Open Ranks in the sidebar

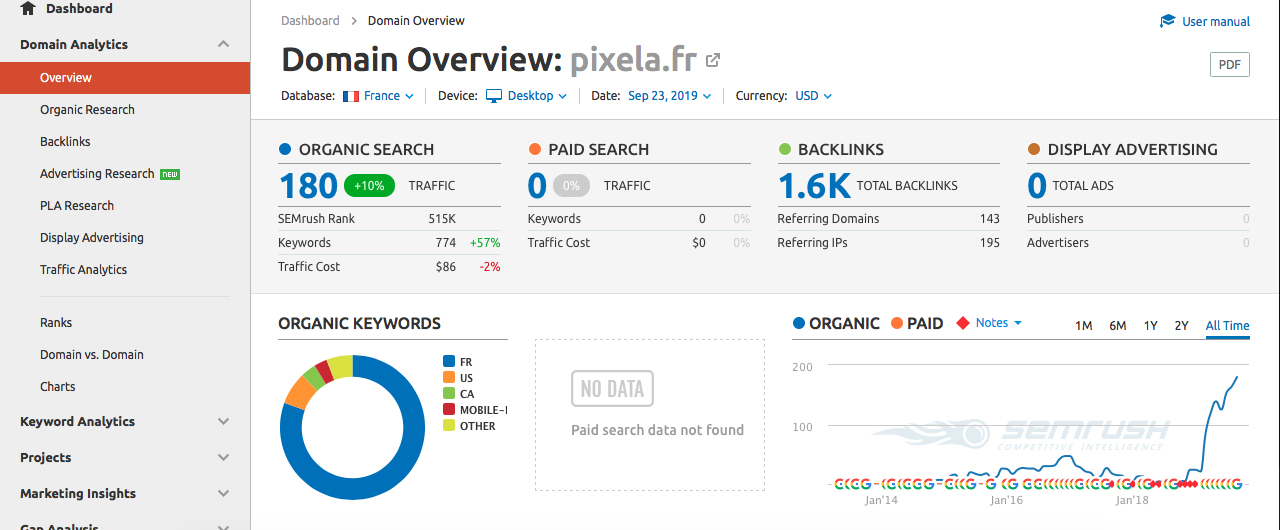(x=56, y=323)
